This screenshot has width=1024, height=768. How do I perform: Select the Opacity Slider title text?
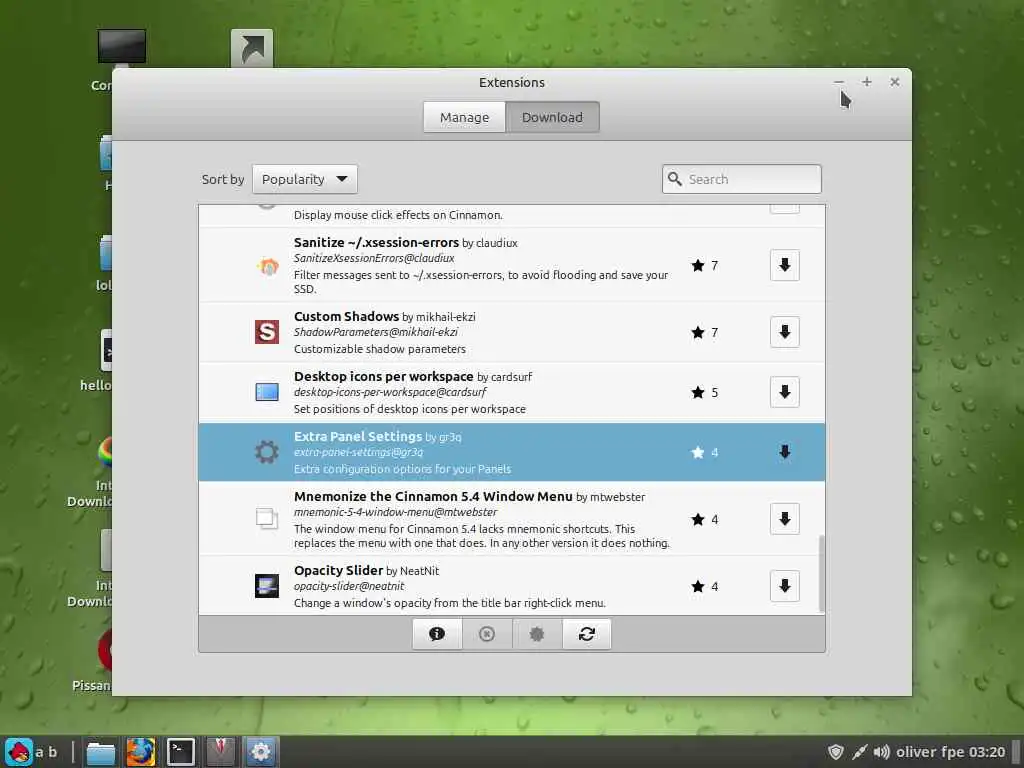[x=338, y=570]
